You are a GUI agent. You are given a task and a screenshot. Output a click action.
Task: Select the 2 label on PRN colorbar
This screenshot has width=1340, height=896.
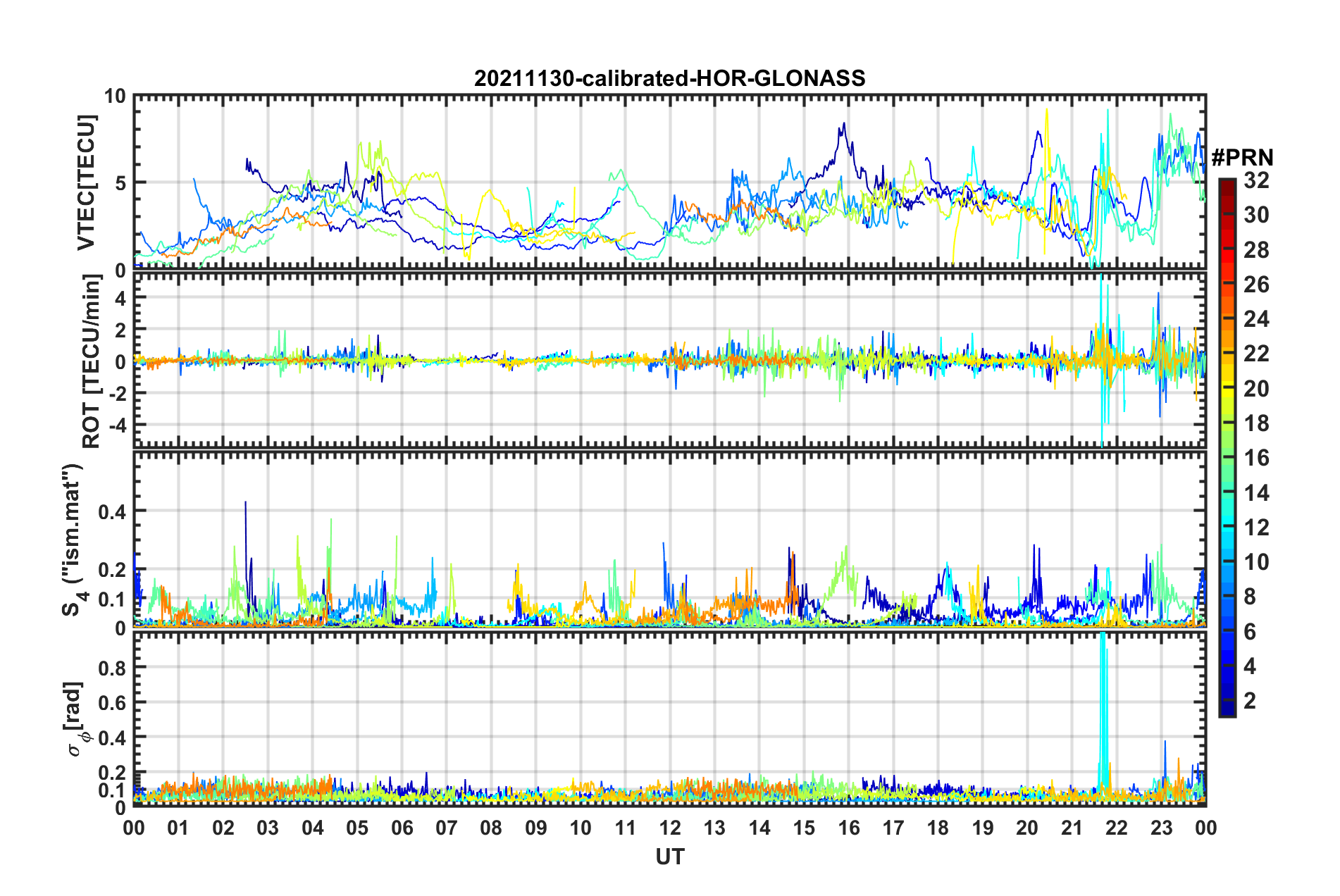click(x=1250, y=701)
